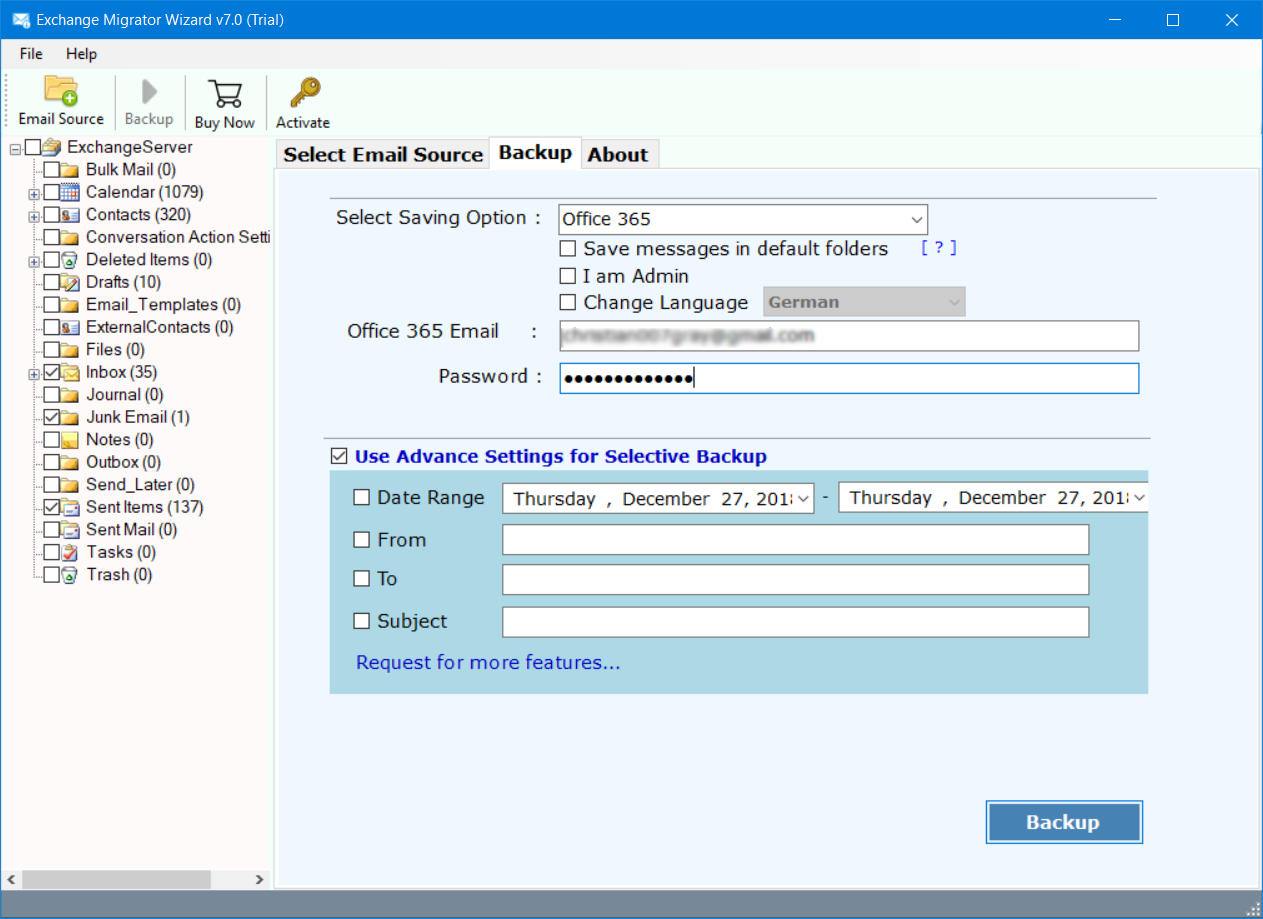Click the Activate key icon
This screenshot has width=1263, height=919.
point(303,93)
